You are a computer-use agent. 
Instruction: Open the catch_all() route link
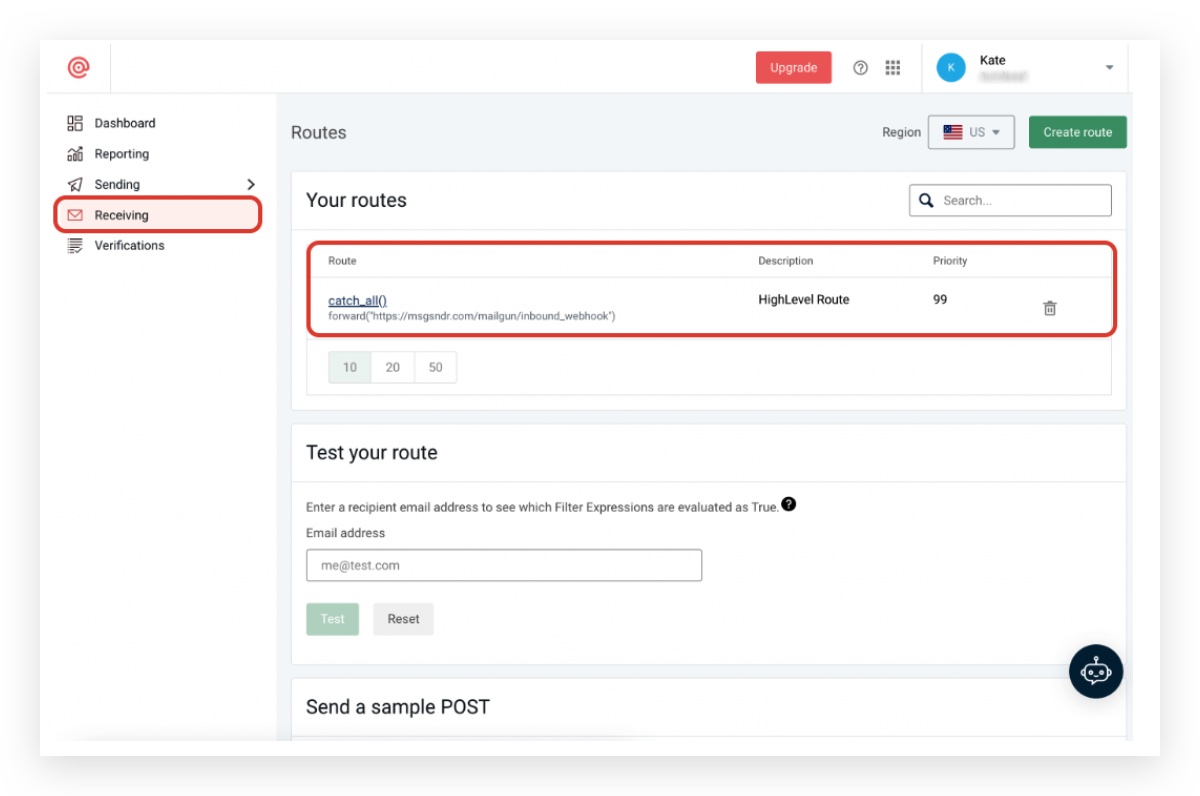357,299
